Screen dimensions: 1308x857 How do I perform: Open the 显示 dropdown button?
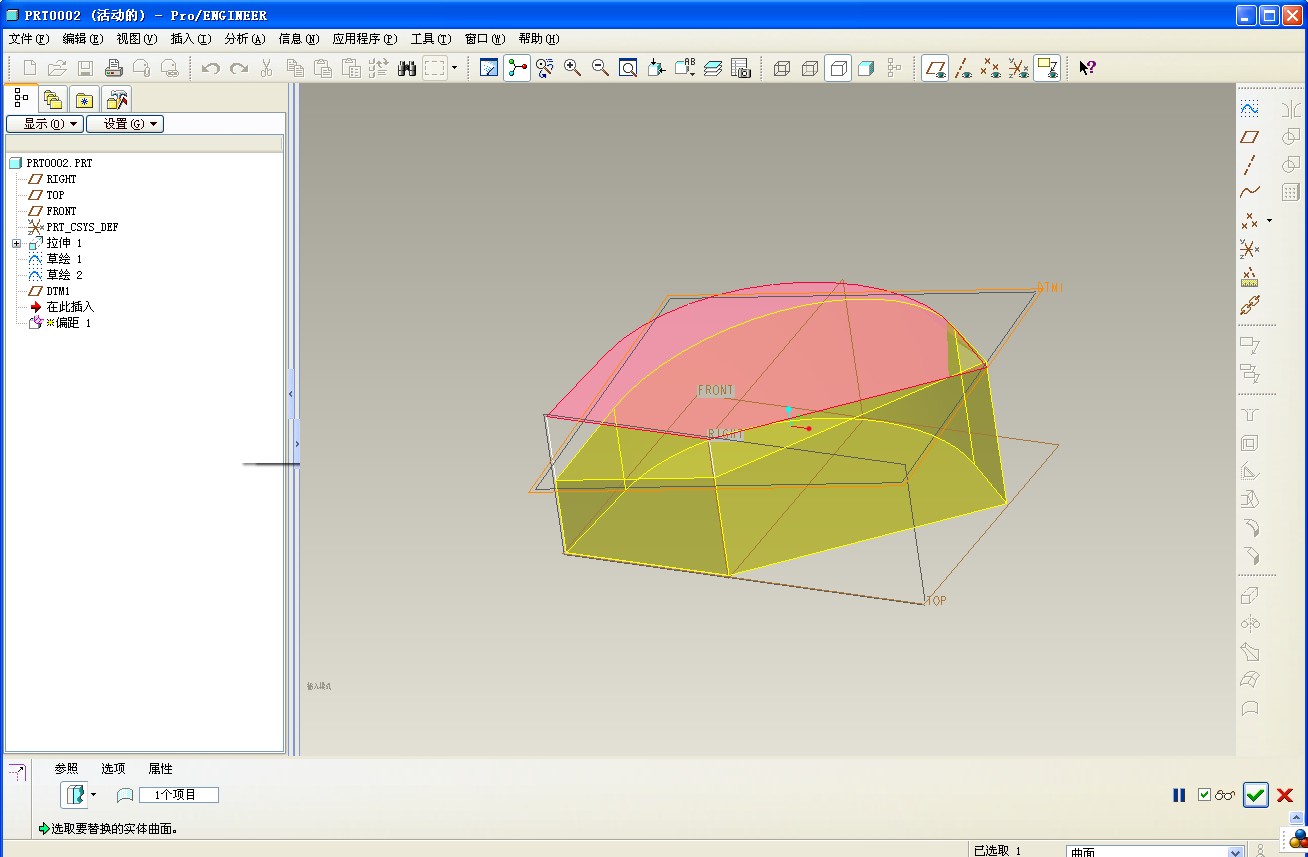click(44, 124)
